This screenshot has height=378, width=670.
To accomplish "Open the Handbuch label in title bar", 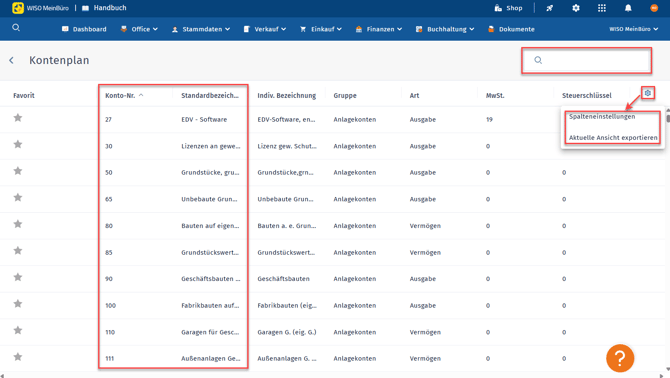I will (110, 8).
